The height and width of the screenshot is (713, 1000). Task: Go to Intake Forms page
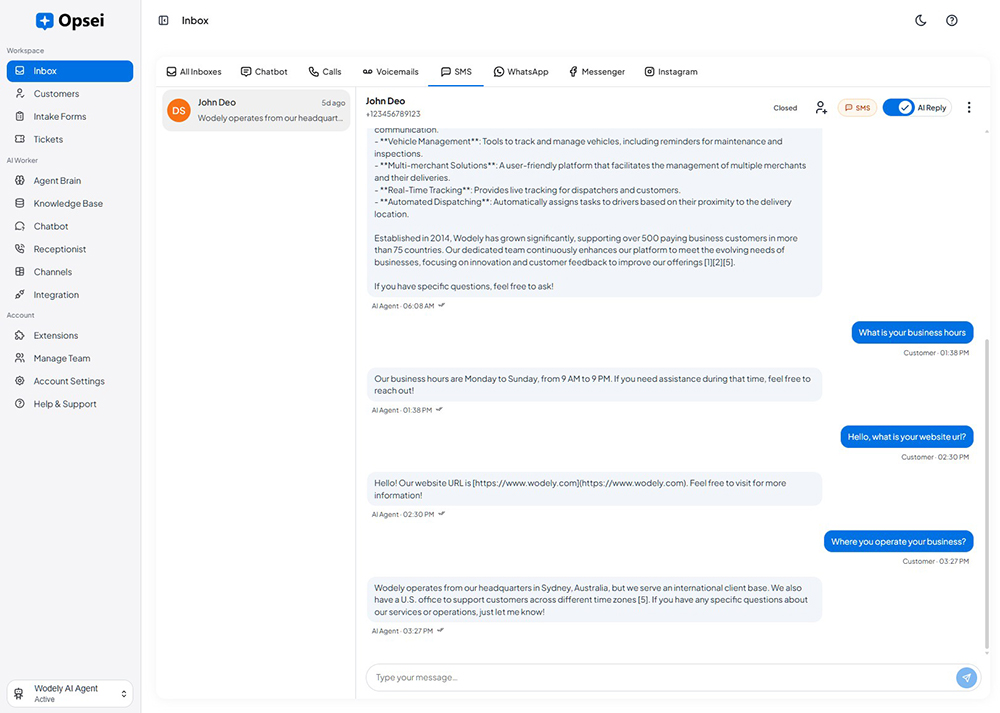point(70,117)
